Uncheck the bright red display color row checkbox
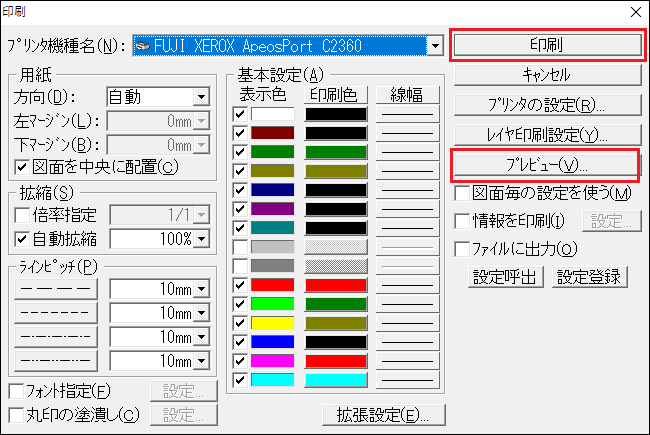 click(240, 285)
